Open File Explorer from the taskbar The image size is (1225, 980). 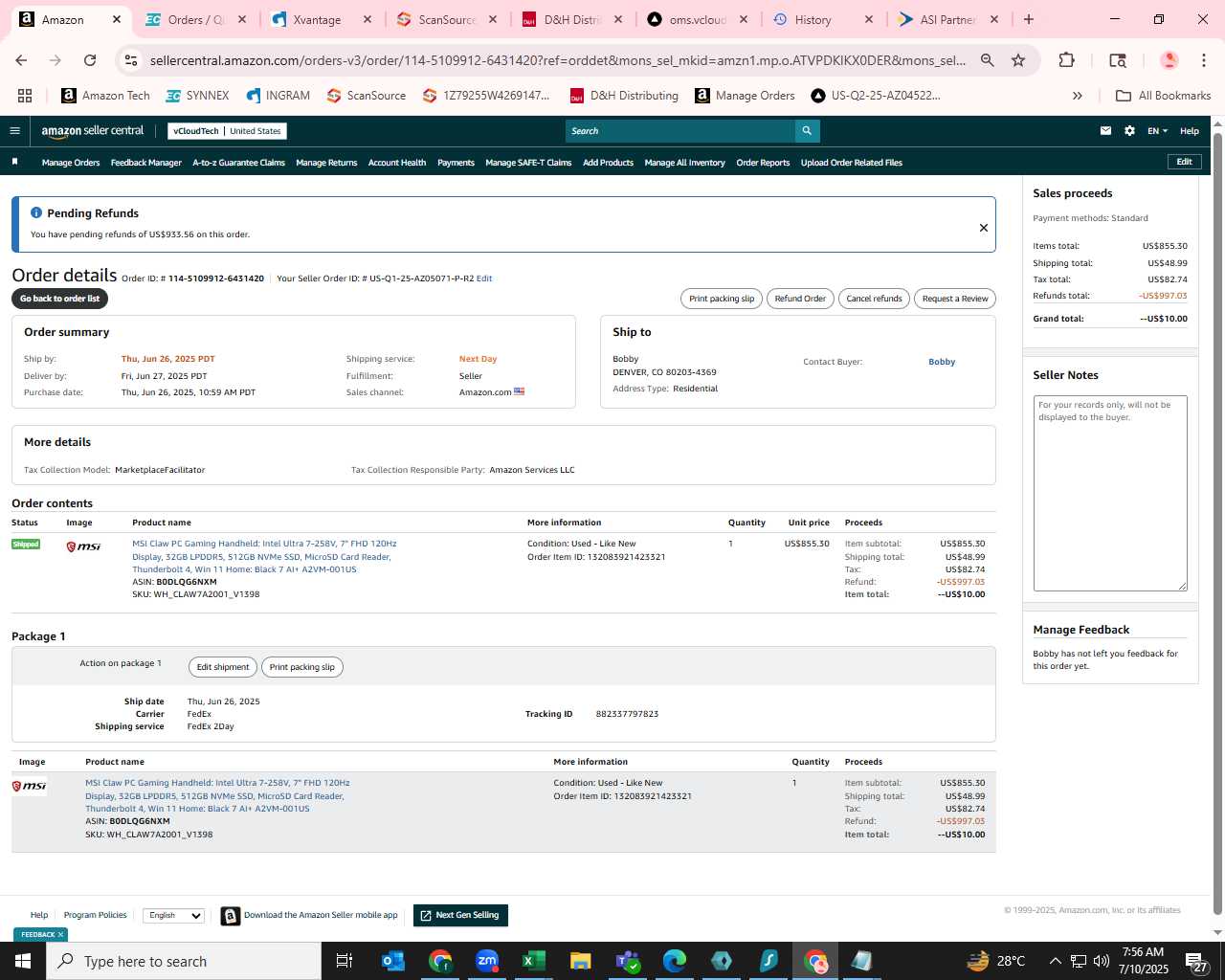(580, 961)
